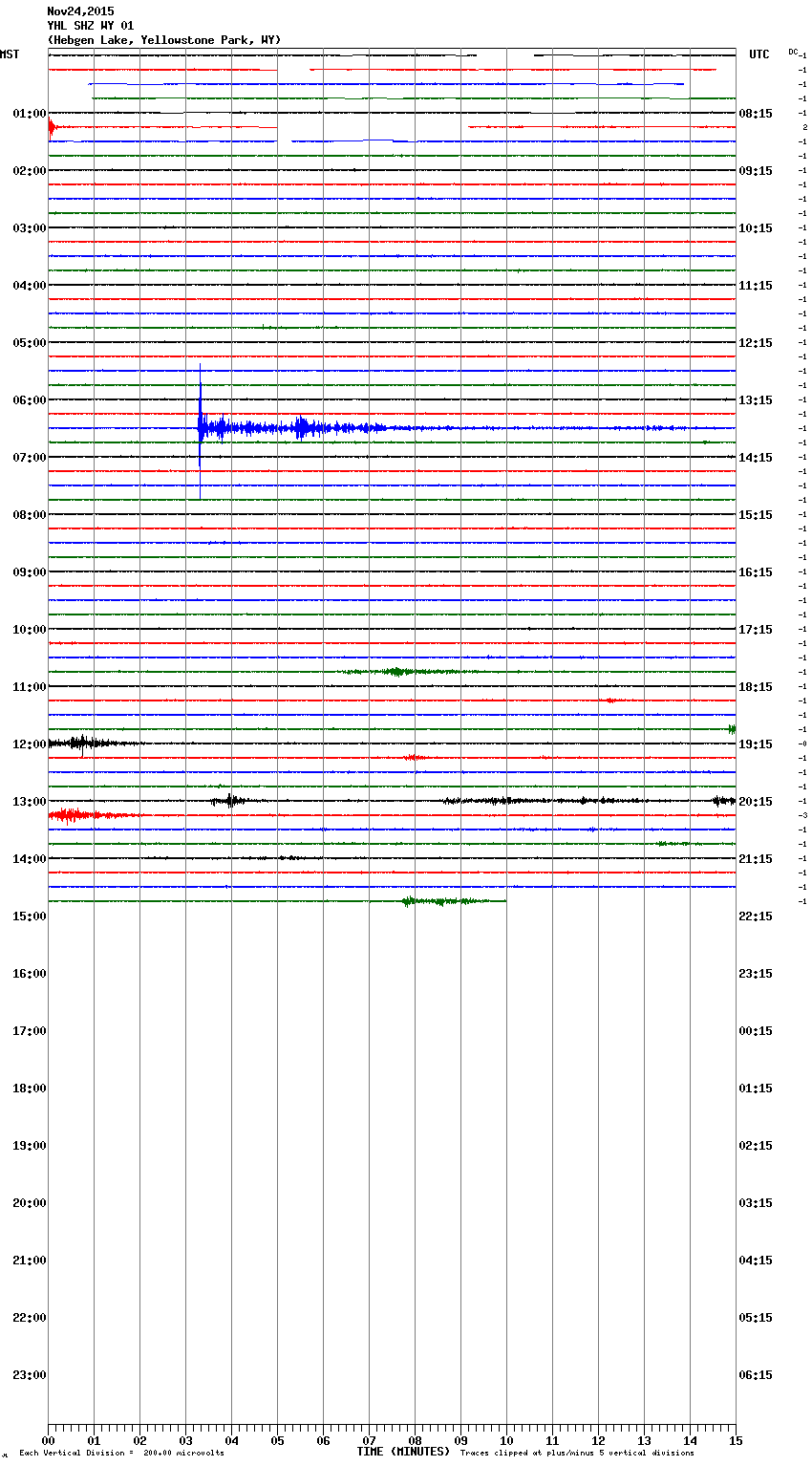
Task: Click the 16:15 UTC time label
Action: (756, 572)
